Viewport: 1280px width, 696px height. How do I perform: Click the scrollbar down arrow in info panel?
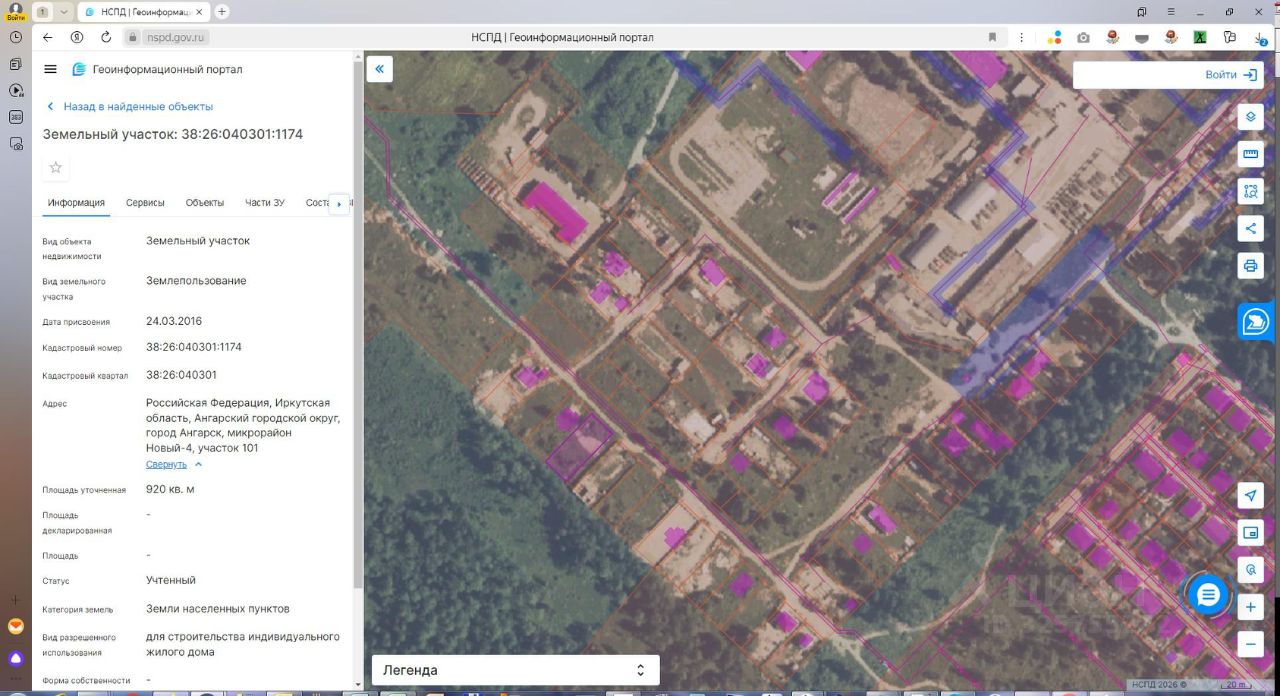click(x=358, y=685)
